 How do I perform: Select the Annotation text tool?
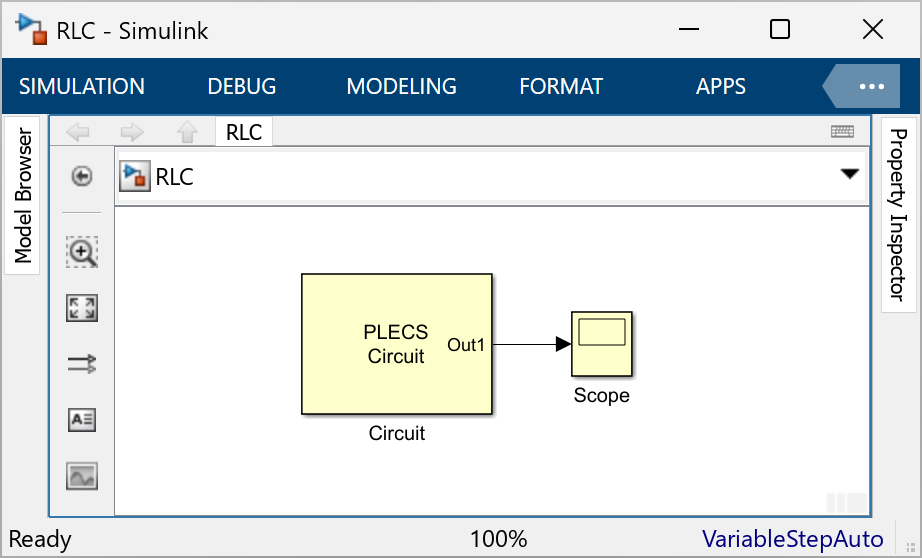click(82, 420)
